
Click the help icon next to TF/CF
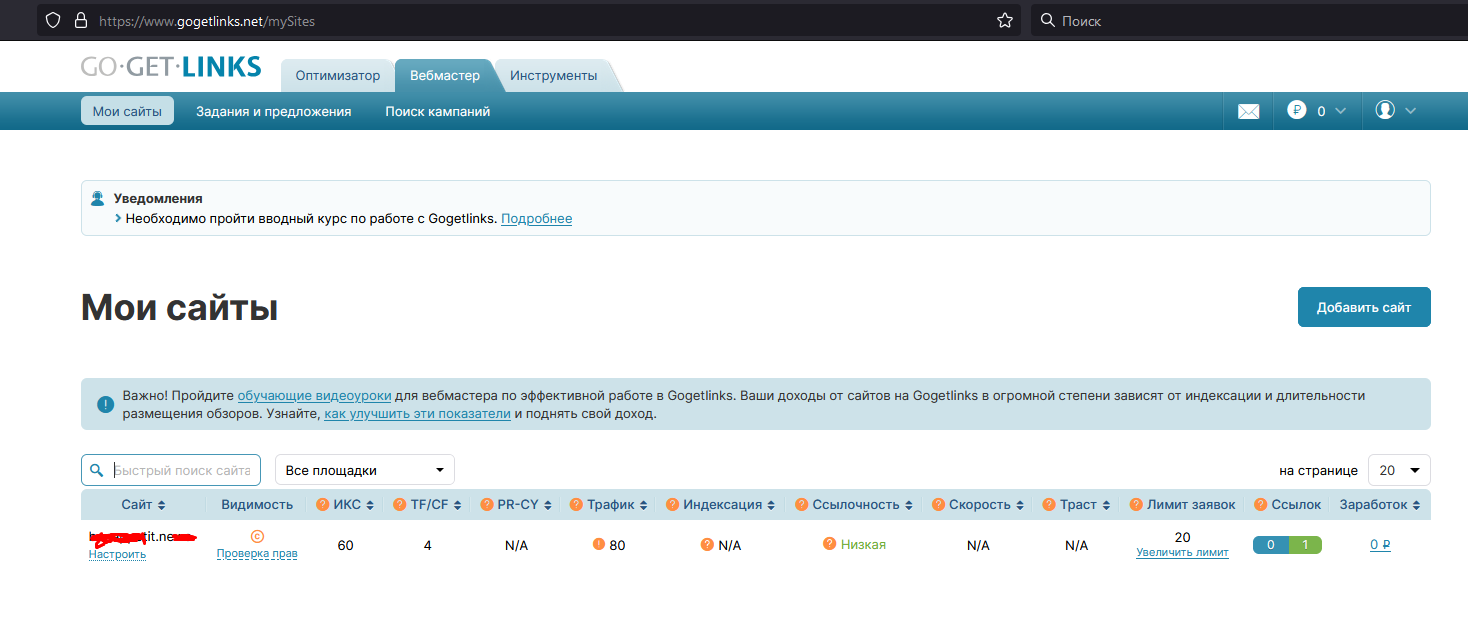click(399, 505)
